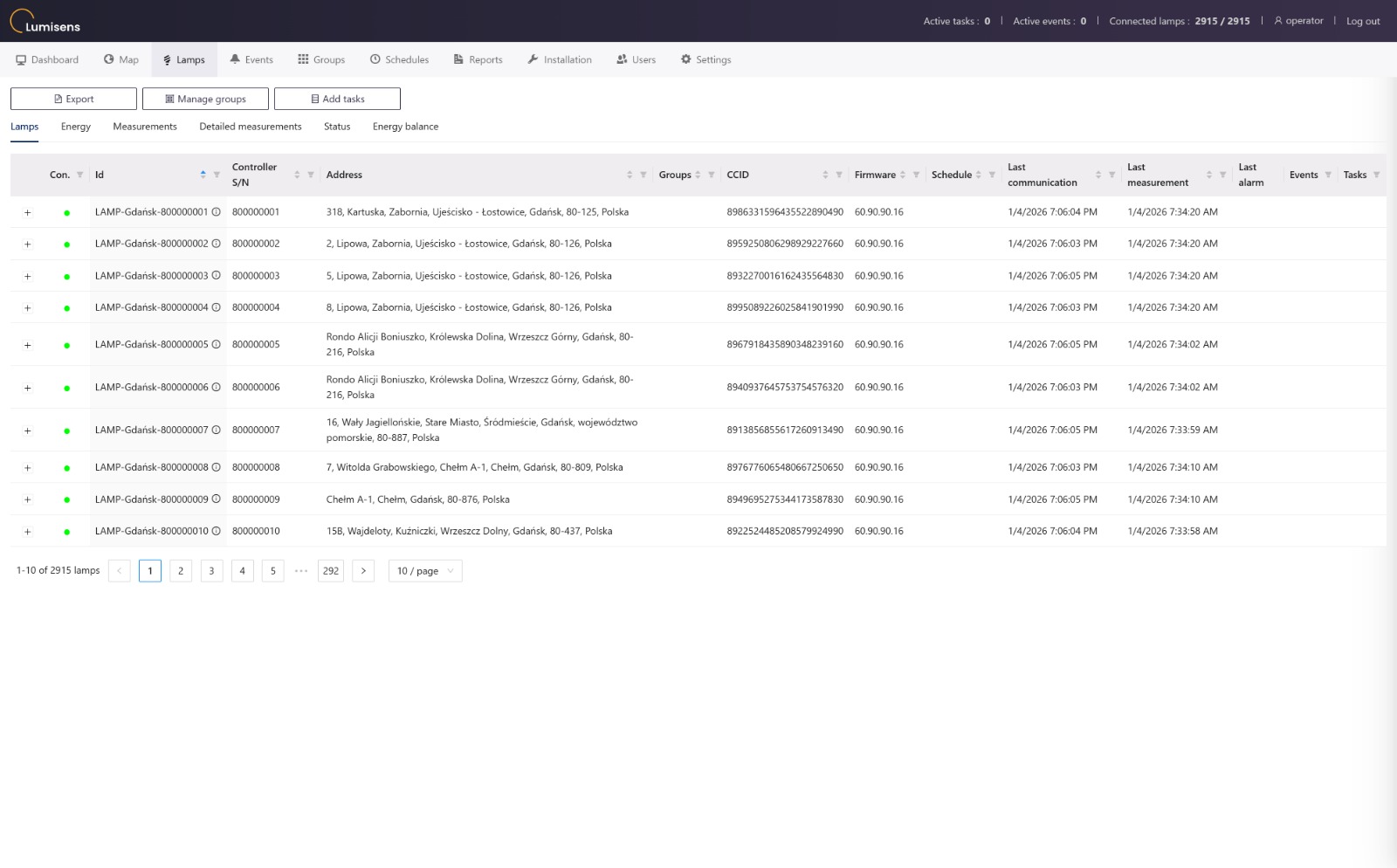Open the 10 / page size dropdown
1397x868 pixels.
[425, 571]
